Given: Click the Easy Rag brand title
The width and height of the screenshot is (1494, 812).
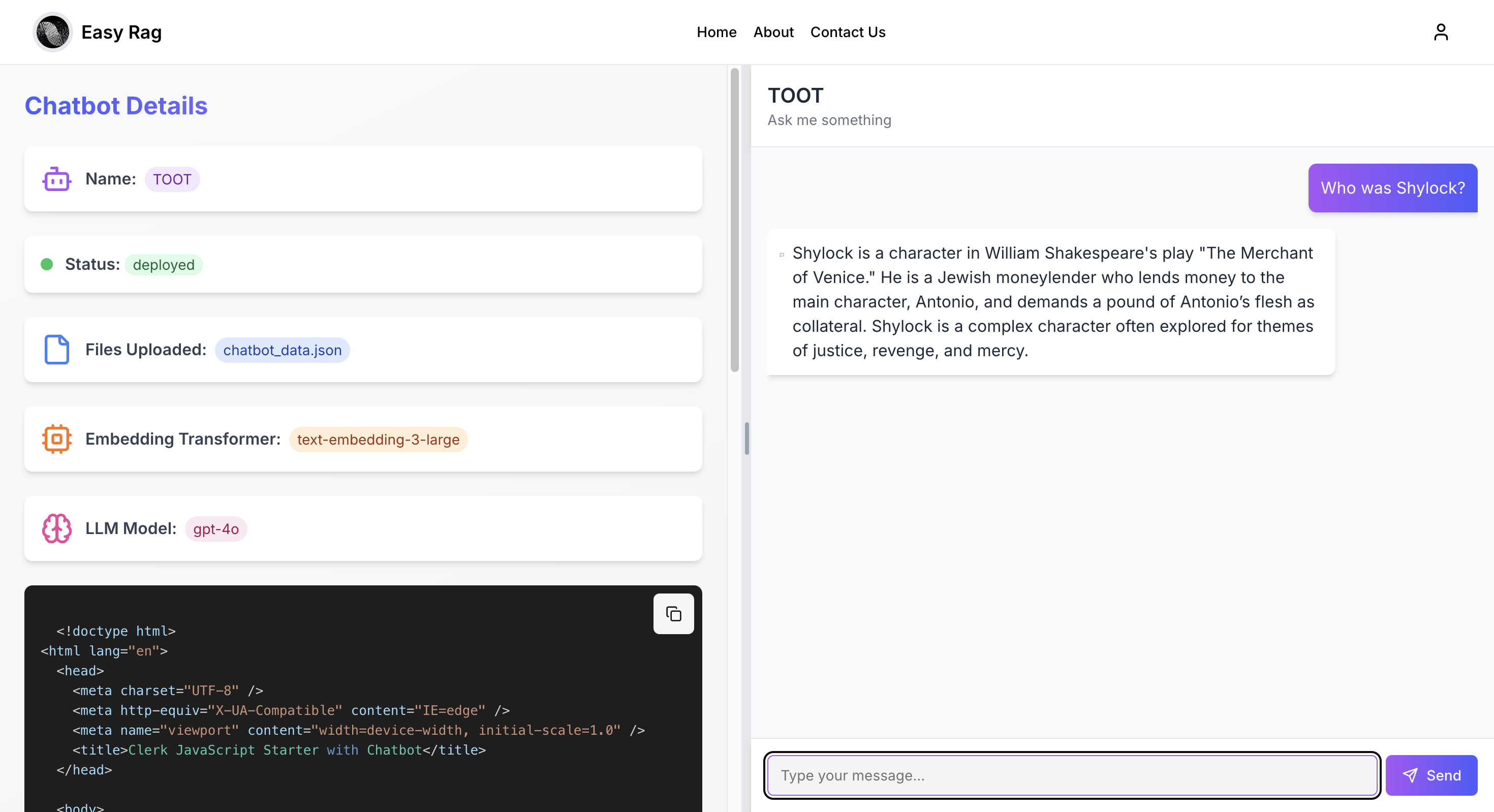Looking at the screenshot, I should click(121, 32).
